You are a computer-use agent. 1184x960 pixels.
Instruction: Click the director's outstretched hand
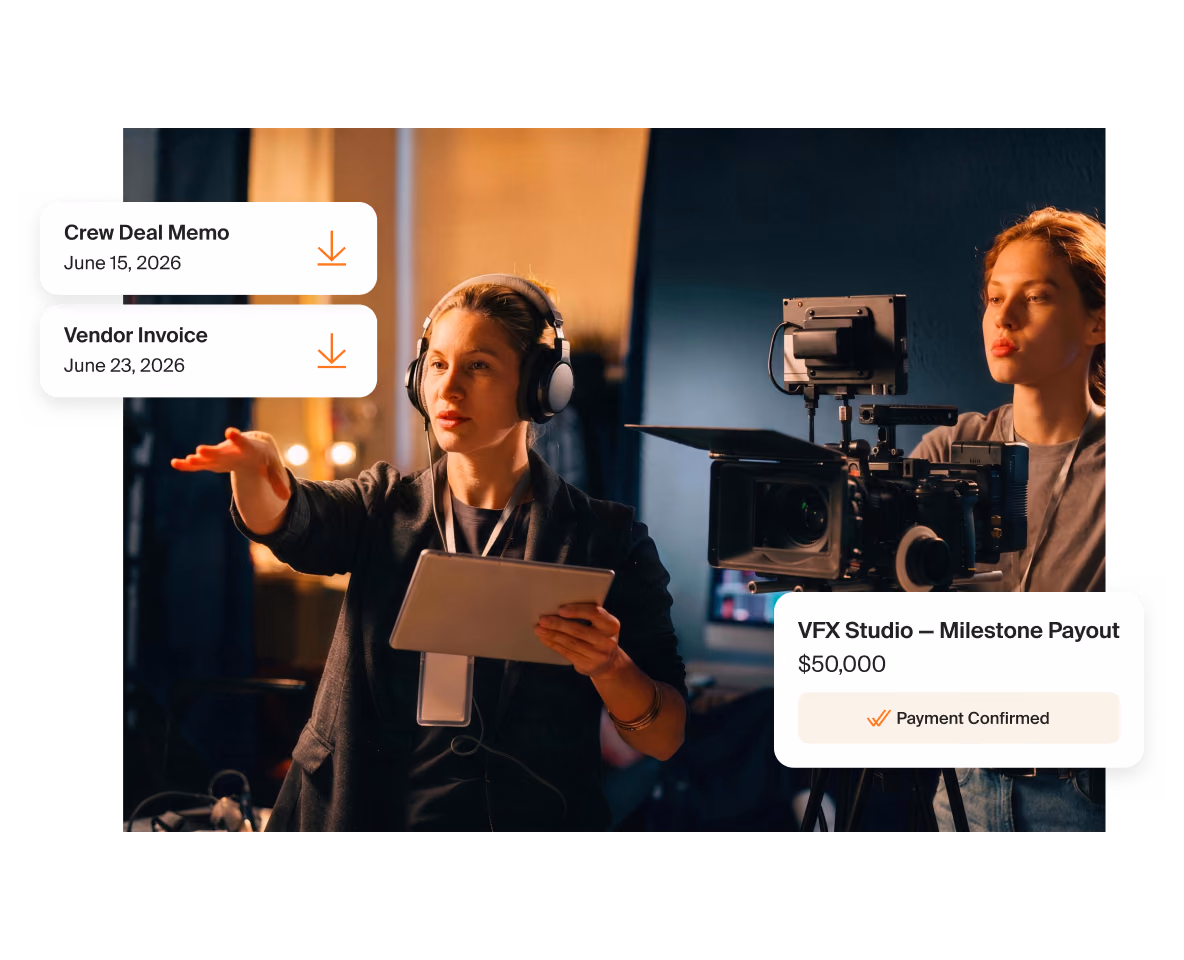227,453
